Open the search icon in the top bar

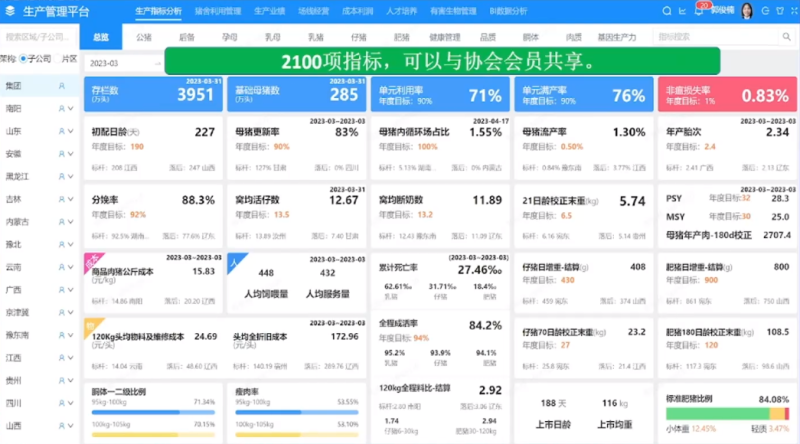(x=666, y=11)
